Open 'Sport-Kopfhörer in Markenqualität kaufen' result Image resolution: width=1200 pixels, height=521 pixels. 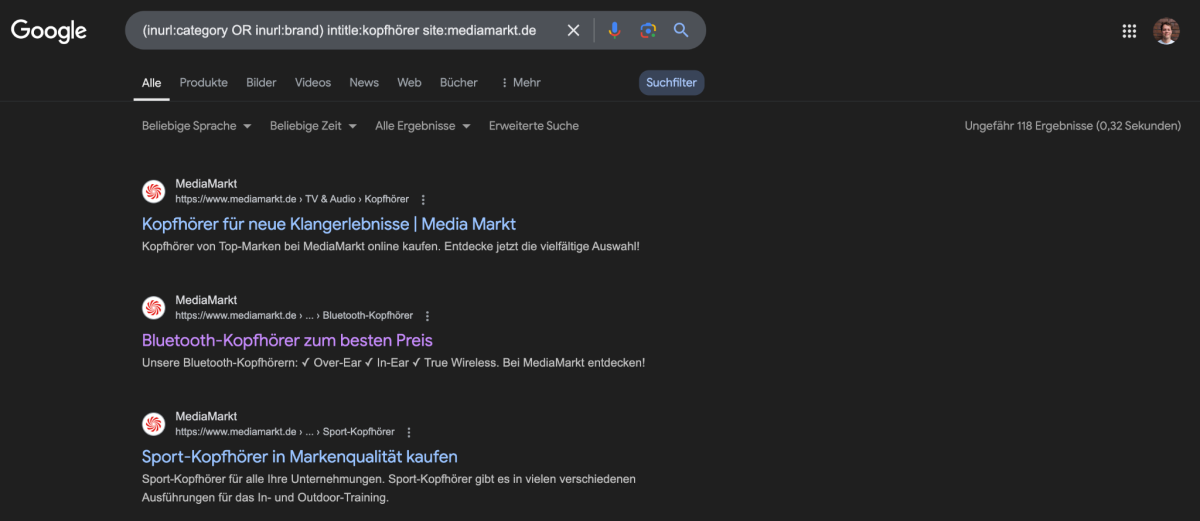pos(300,457)
